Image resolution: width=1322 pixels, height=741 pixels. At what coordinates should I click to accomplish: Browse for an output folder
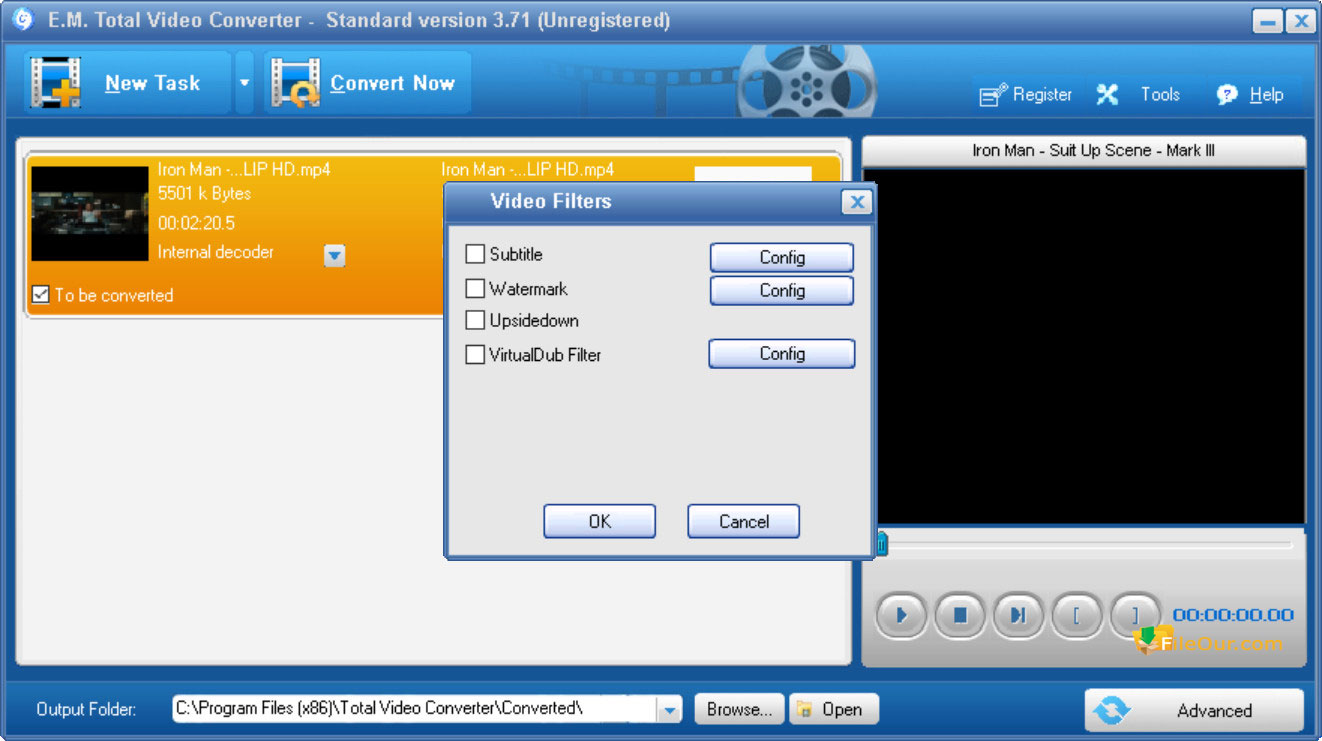(x=739, y=709)
